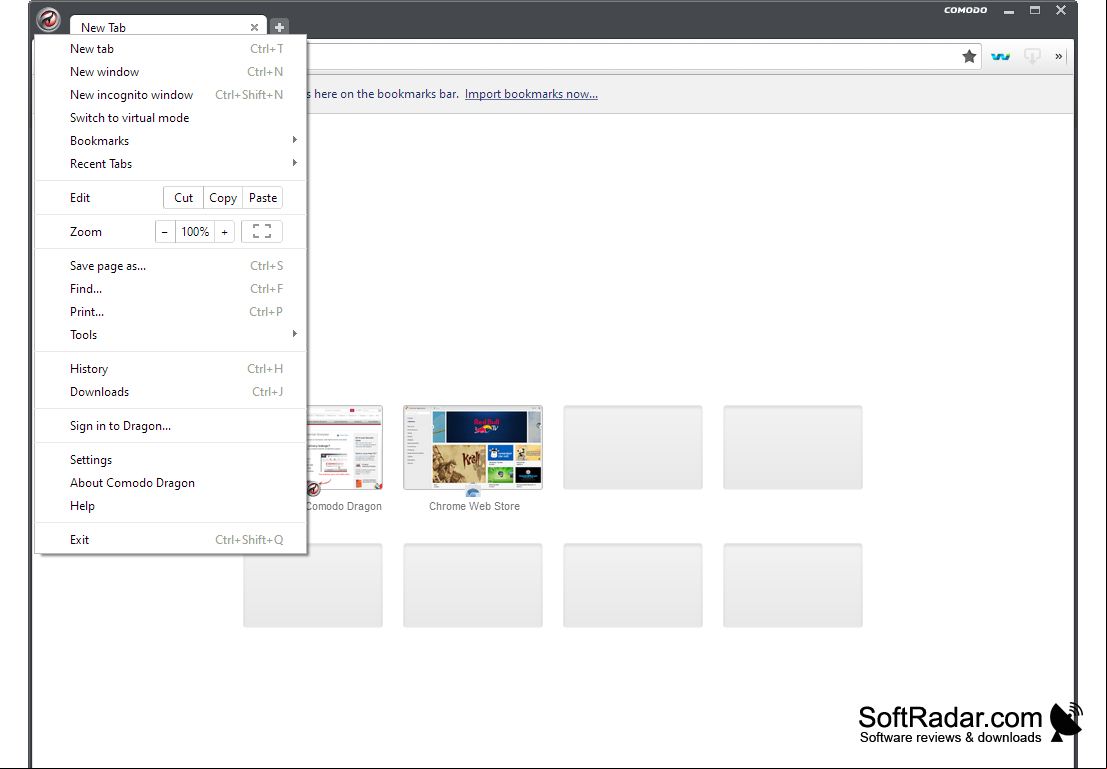1107x769 pixels.
Task: Open a new tab with plus button
Action: (279, 28)
